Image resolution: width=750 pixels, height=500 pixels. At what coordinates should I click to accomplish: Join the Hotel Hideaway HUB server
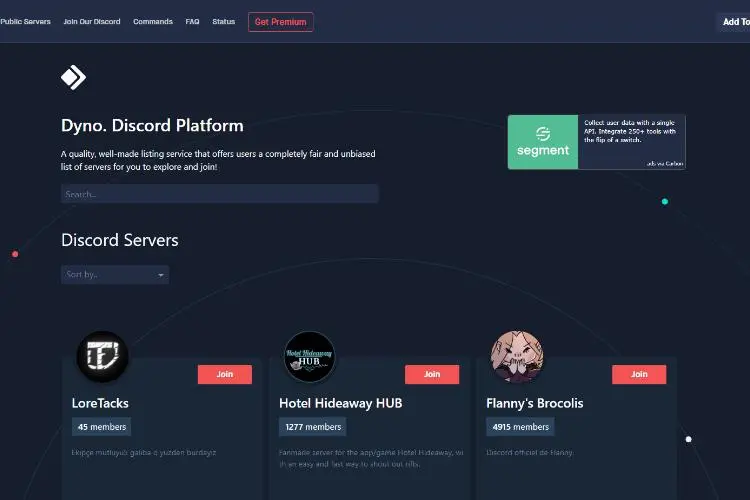click(x=432, y=374)
